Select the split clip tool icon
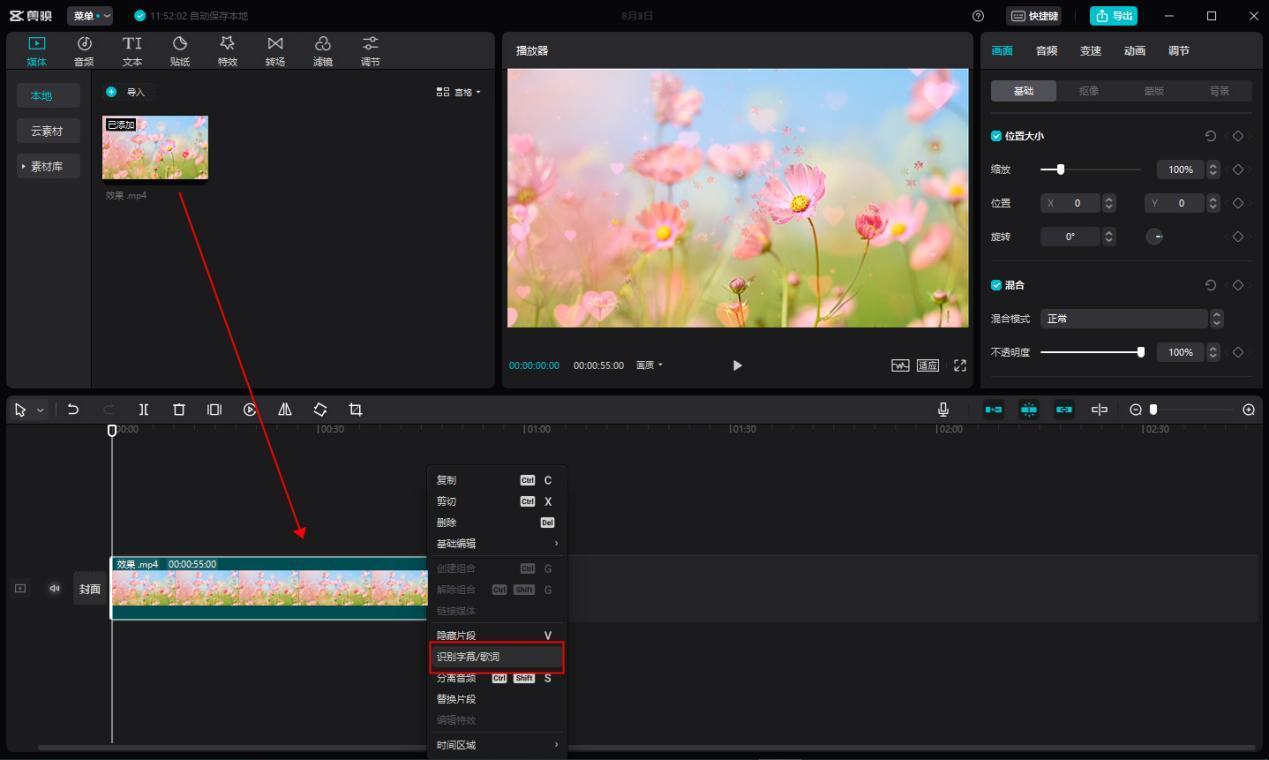Screen dimensions: 1269x760 (x=144, y=409)
